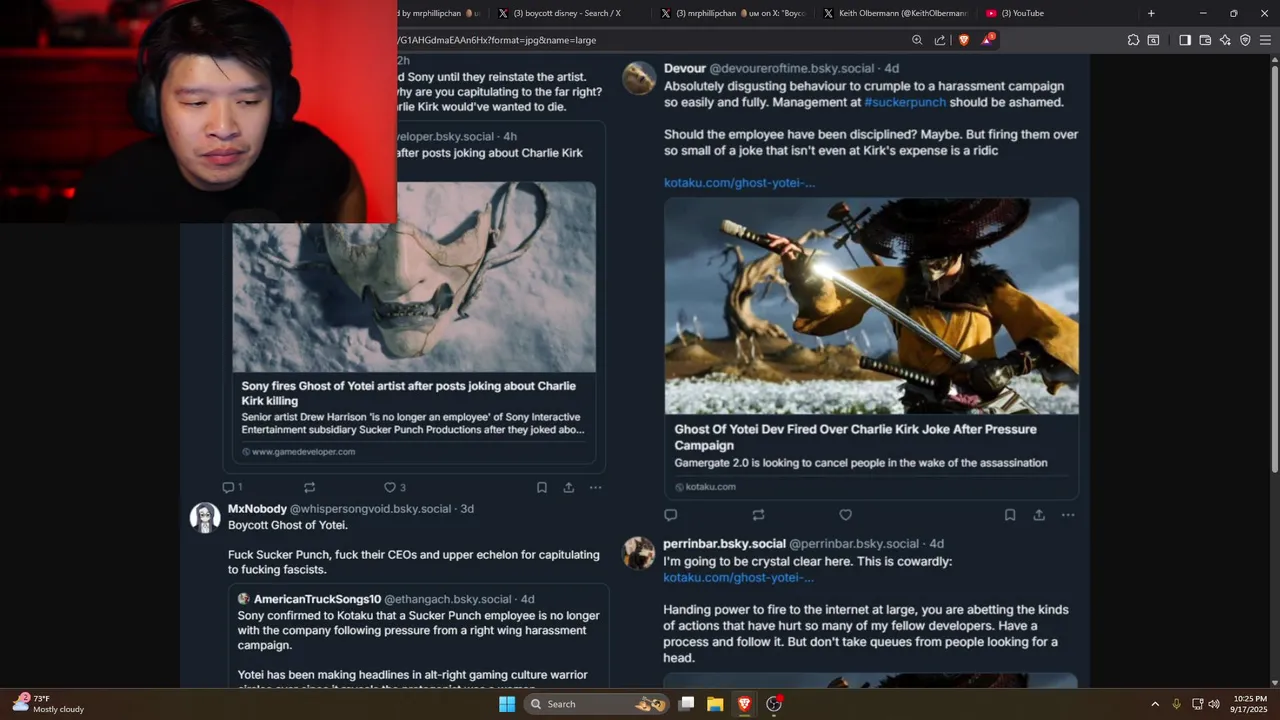
Task: Reply to Devour's post
Action: pos(671,515)
